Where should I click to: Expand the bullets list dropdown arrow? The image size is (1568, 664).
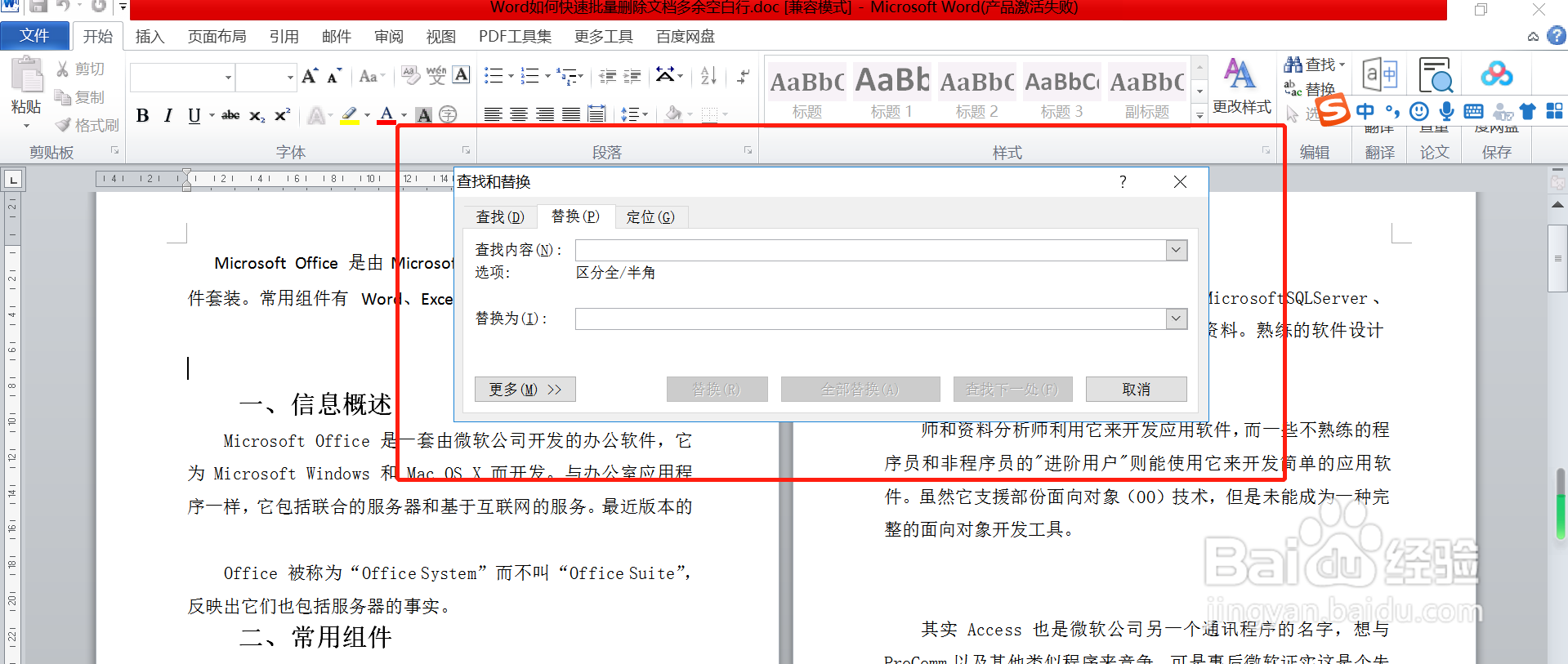(x=511, y=77)
